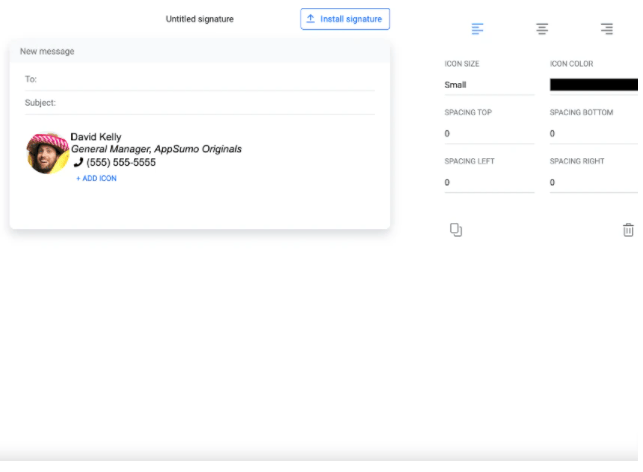Open the Icon Size dropdown

pos(489,85)
